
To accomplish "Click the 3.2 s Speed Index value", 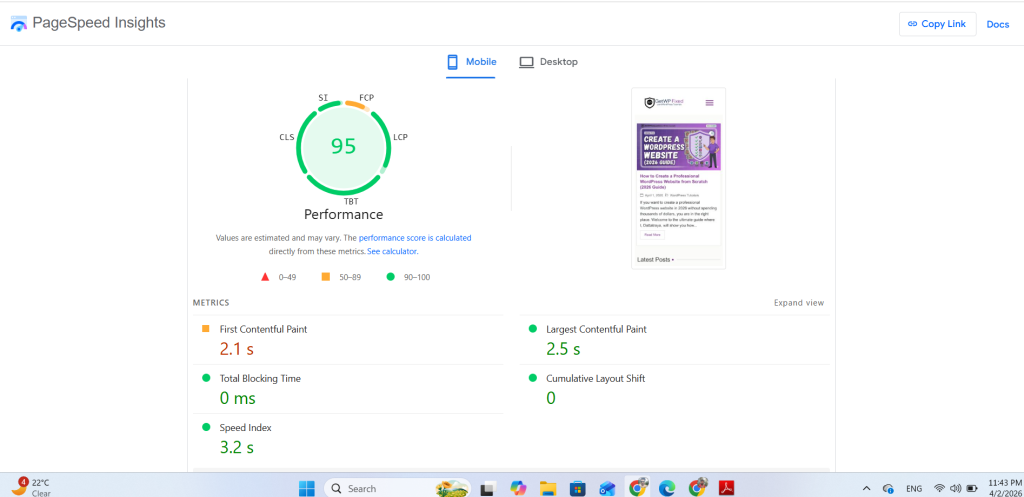I will pyautogui.click(x=236, y=447).
